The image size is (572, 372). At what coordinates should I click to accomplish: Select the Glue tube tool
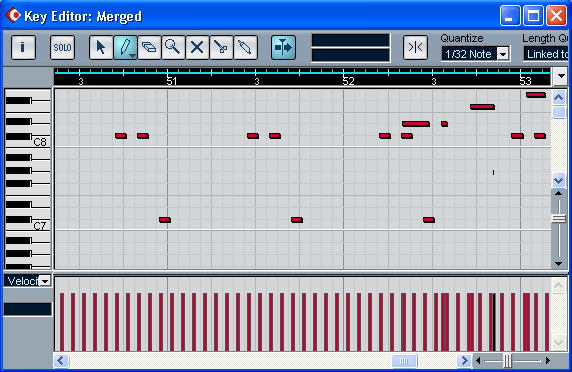(x=246, y=47)
